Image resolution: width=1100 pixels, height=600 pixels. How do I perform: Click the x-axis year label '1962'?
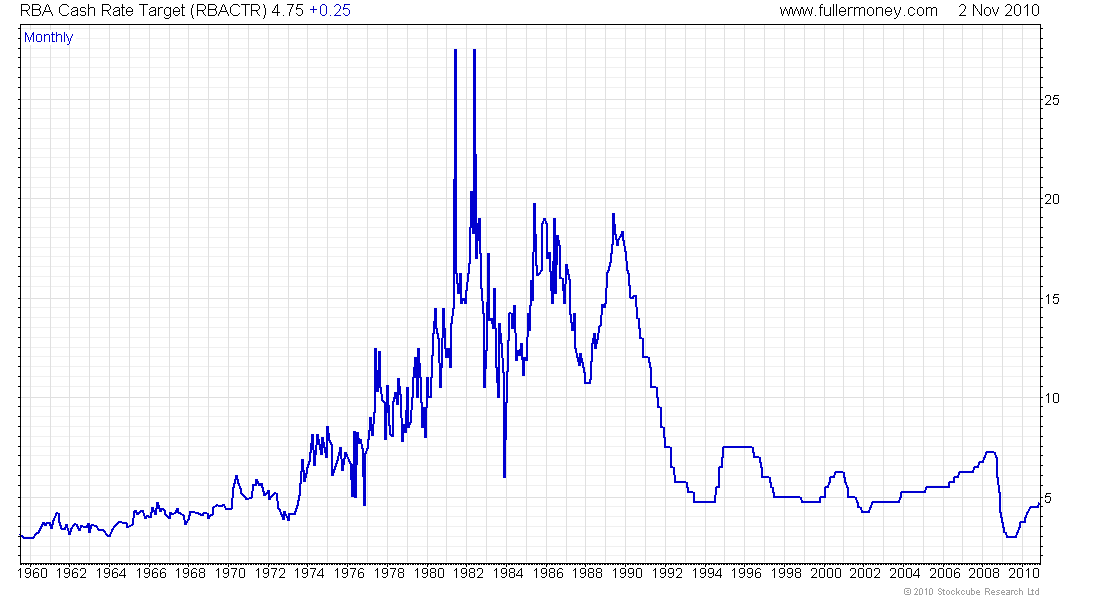pos(71,573)
